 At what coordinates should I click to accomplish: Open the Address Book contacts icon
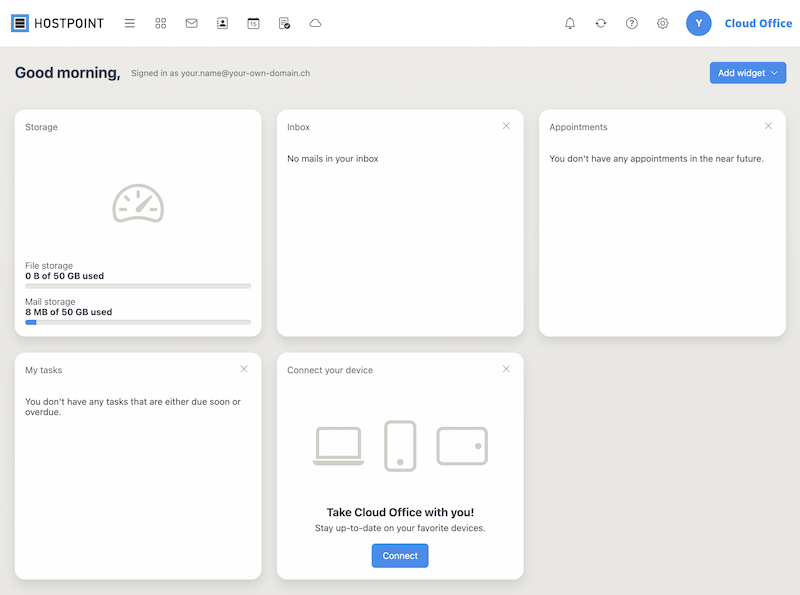tap(222, 23)
